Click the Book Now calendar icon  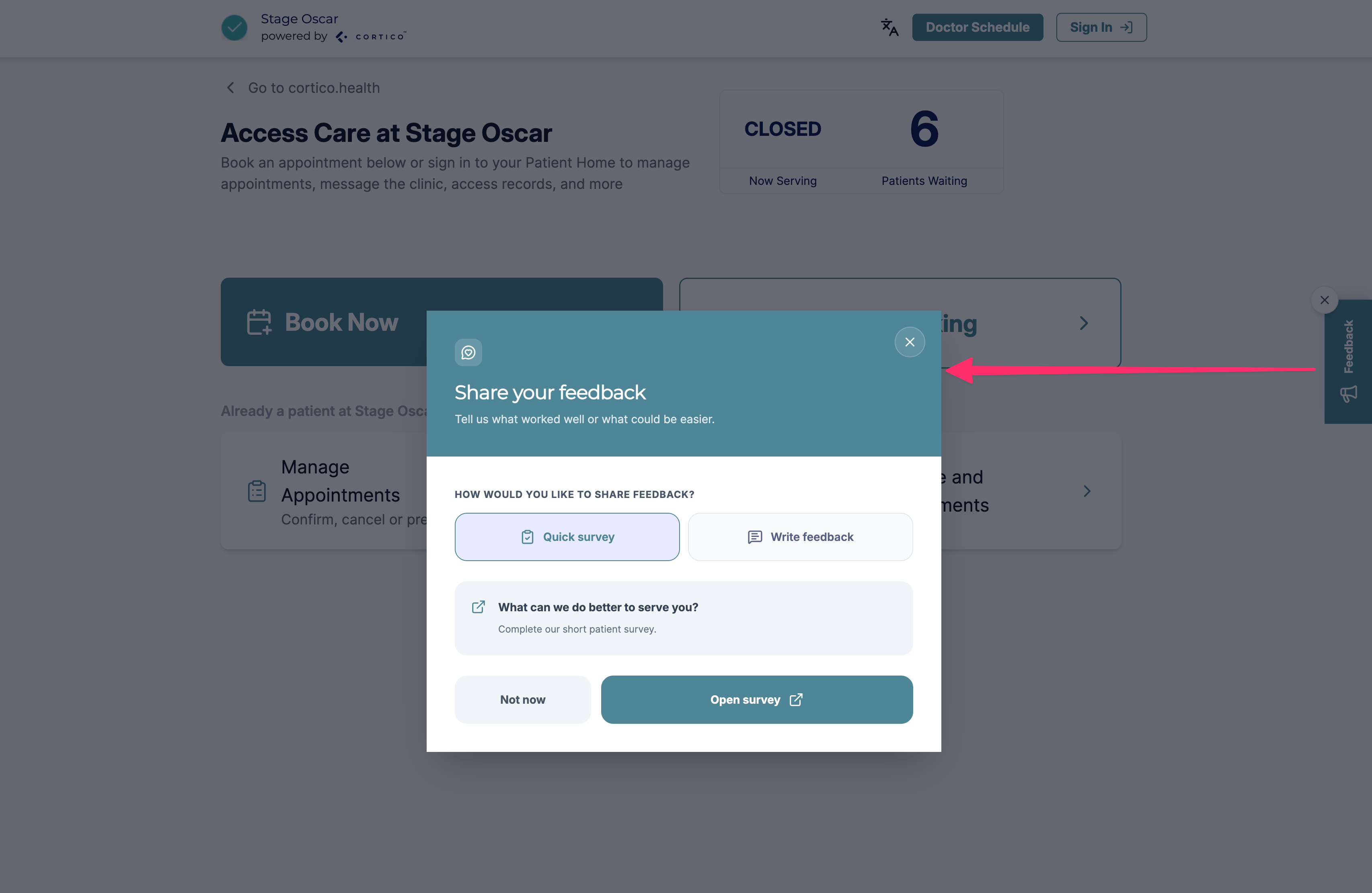click(x=259, y=322)
